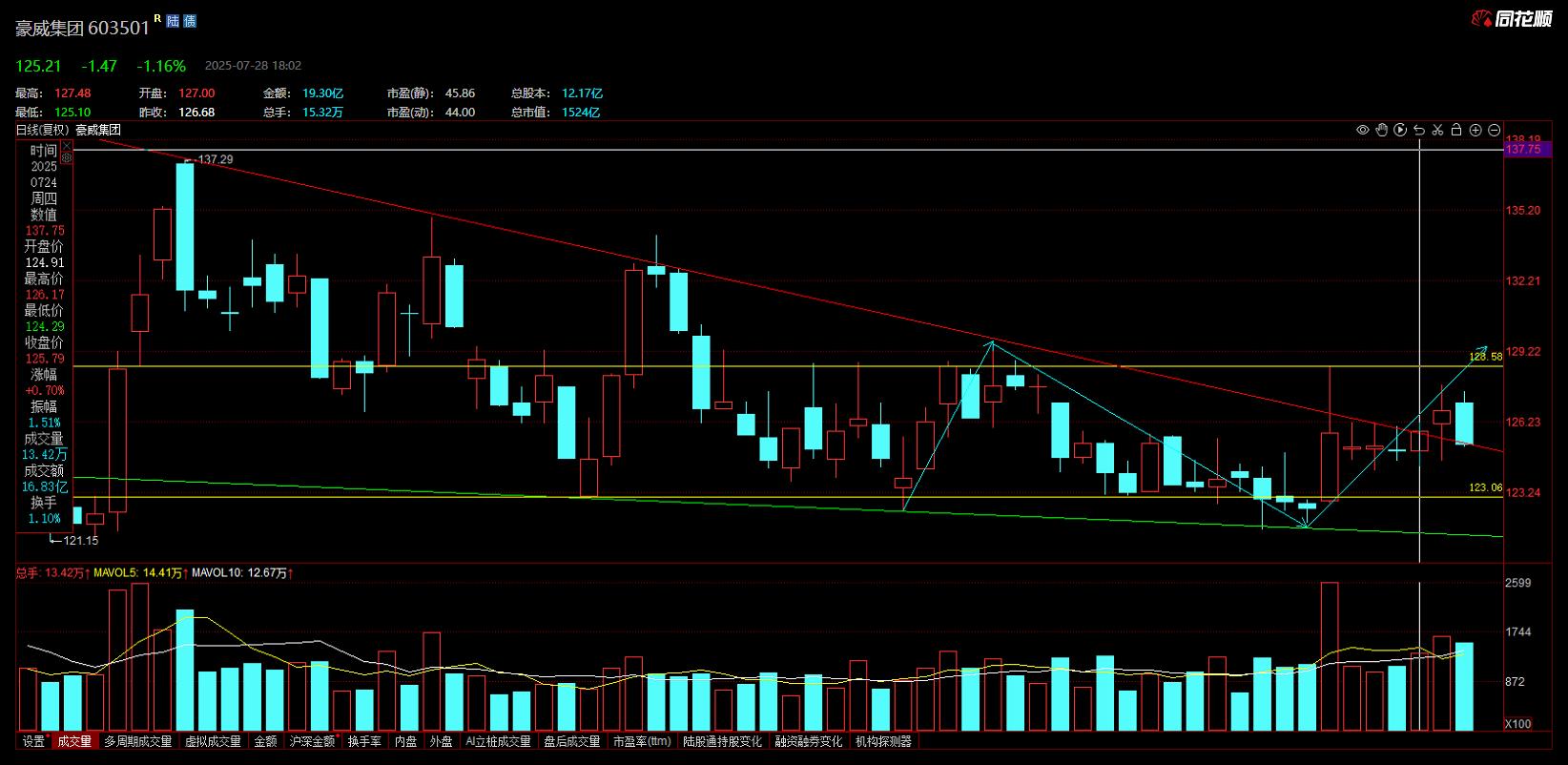This screenshot has height=765, width=1568.
Task: Zoom in with the plus circle icon
Action: (1475, 130)
